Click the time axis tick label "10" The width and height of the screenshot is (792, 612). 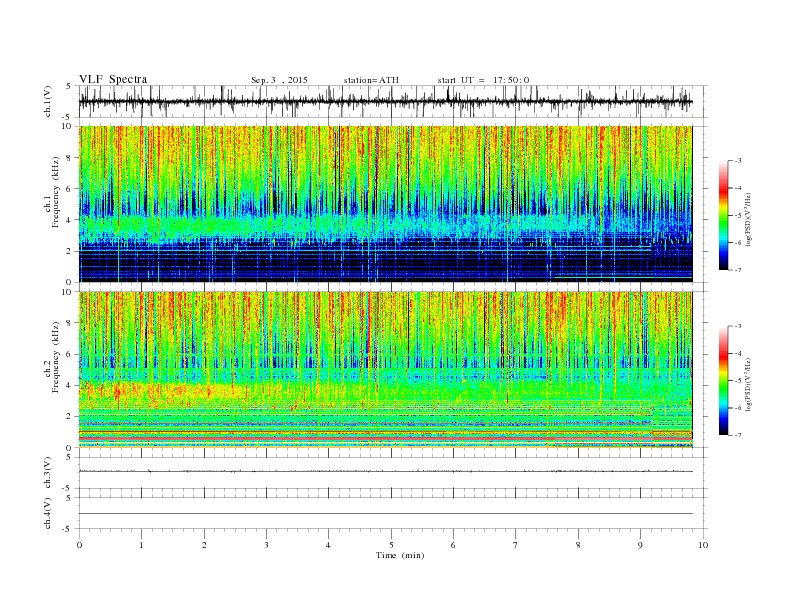(703, 545)
